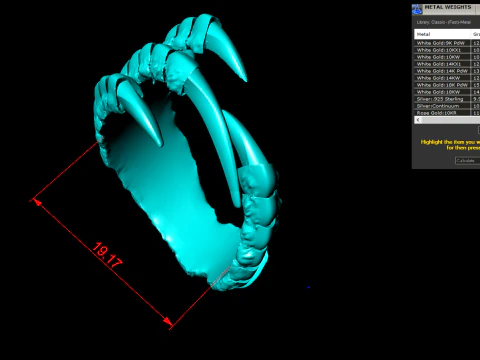Select the White Gold:14KW row
Image resolution: width=480 pixels, height=360 pixels.
coord(447,78)
